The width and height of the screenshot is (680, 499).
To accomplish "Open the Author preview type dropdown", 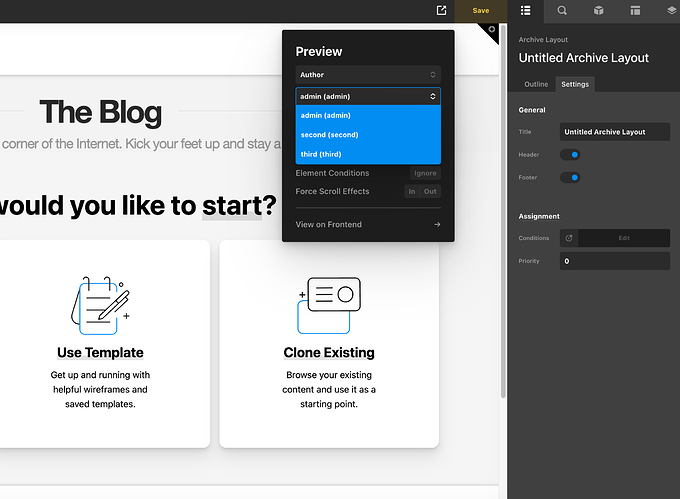I will click(367, 75).
